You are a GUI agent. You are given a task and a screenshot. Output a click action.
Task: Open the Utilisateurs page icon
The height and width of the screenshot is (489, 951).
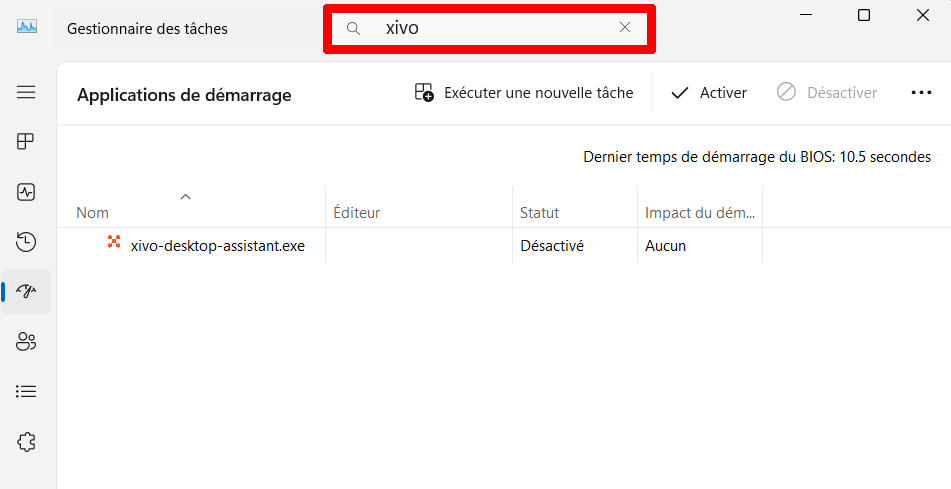point(26,342)
